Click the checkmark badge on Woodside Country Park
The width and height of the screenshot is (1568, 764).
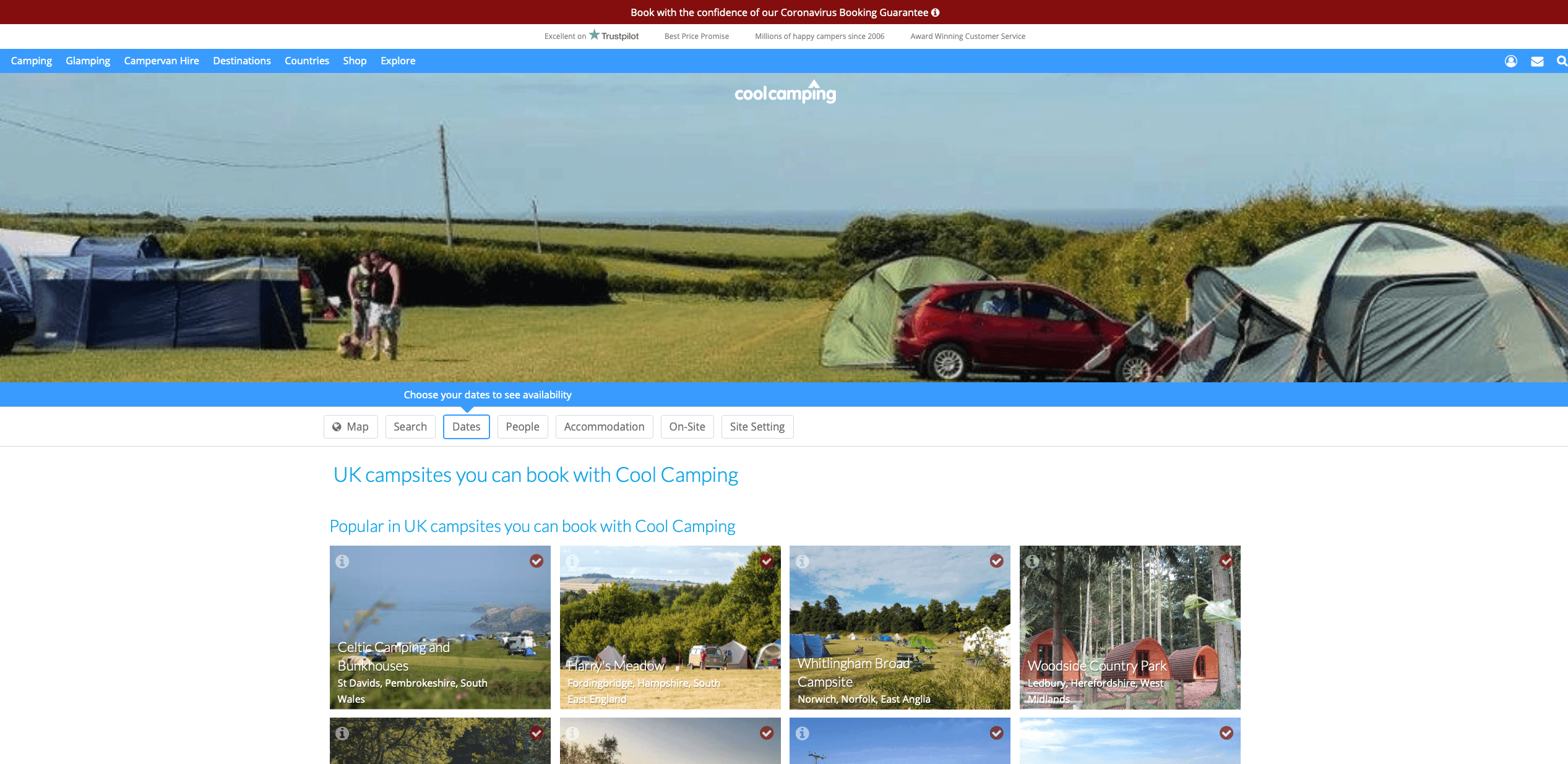pos(1226,560)
